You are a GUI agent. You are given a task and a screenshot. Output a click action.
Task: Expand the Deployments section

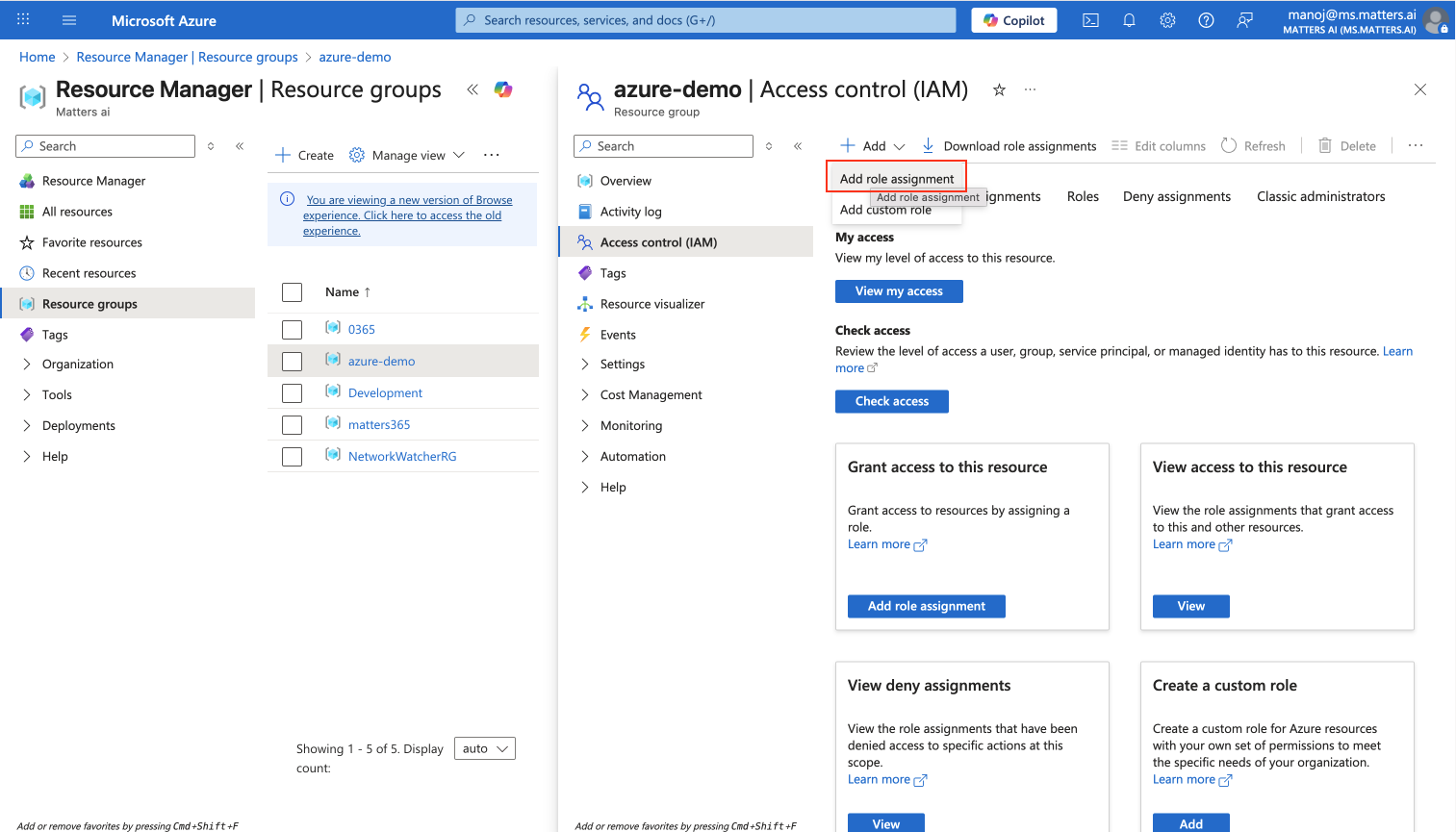tap(27, 425)
